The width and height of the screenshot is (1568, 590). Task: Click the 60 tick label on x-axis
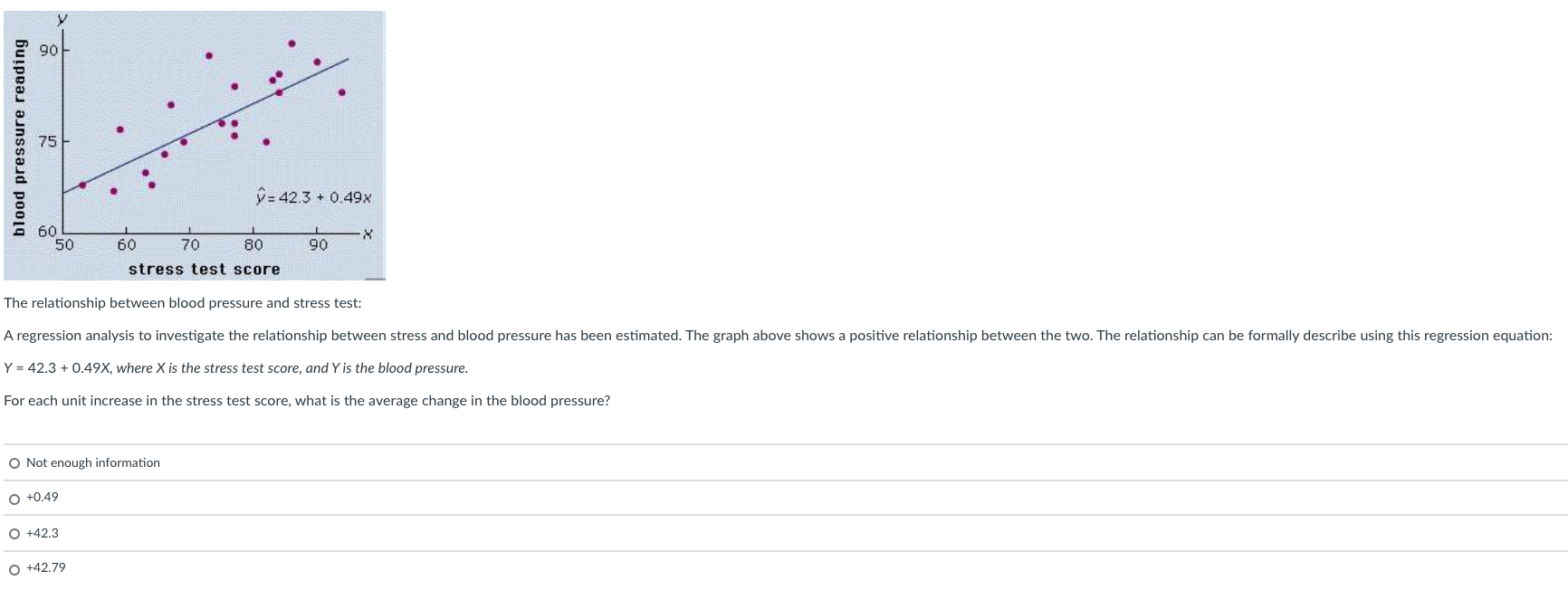pos(127,244)
